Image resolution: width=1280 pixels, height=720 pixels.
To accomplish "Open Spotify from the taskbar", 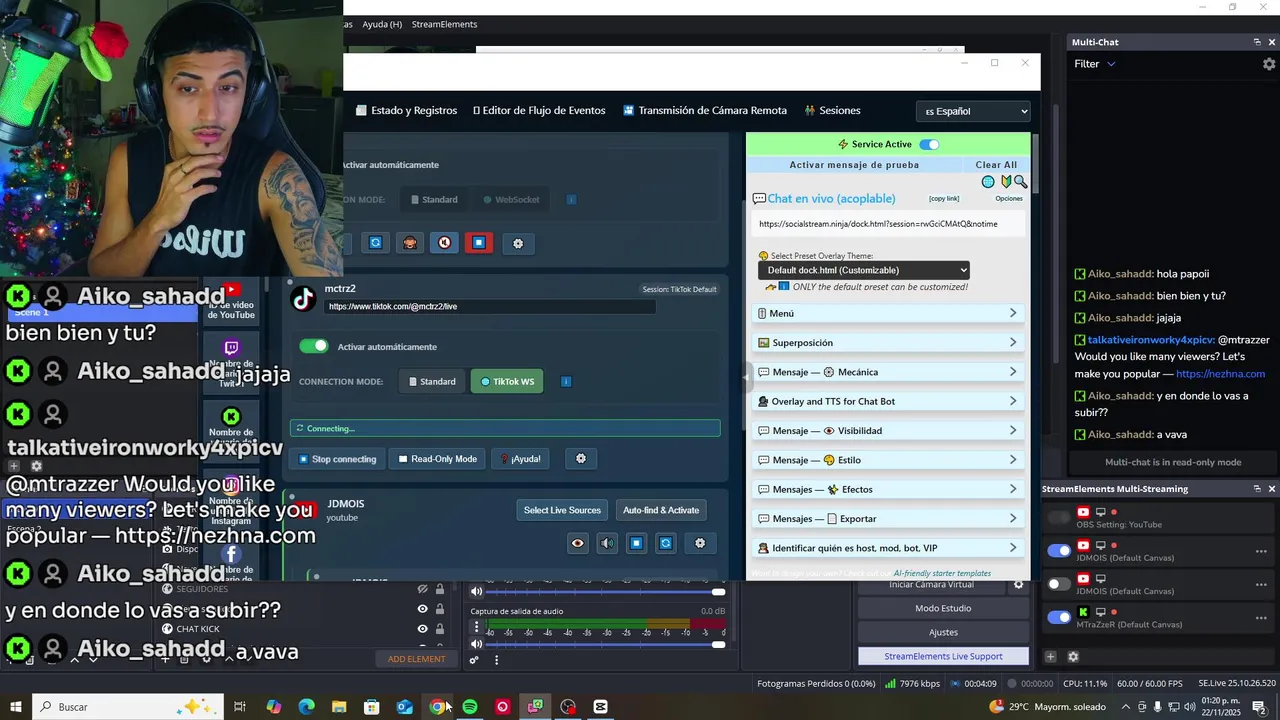I will click(x=470, y=707).
